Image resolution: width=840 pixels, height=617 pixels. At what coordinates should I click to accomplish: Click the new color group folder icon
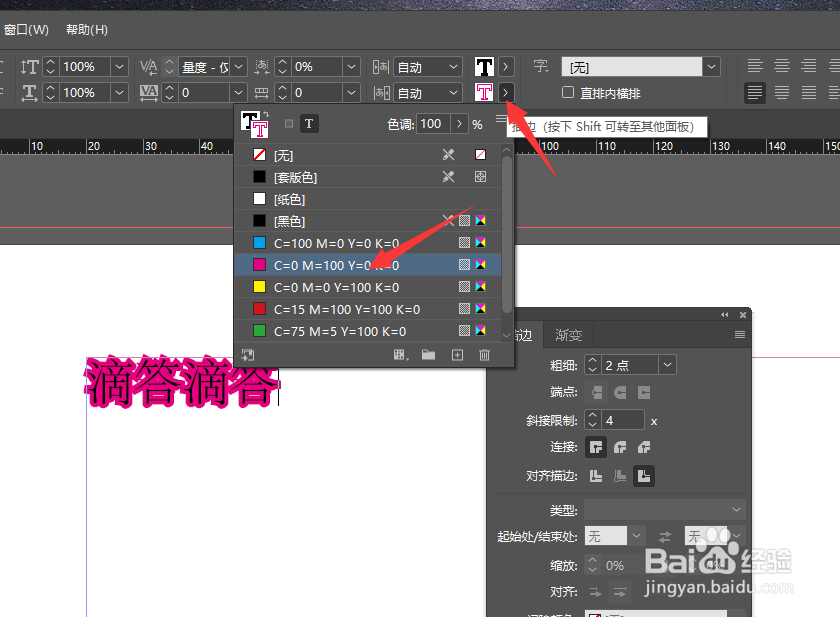tap(429, 355)
